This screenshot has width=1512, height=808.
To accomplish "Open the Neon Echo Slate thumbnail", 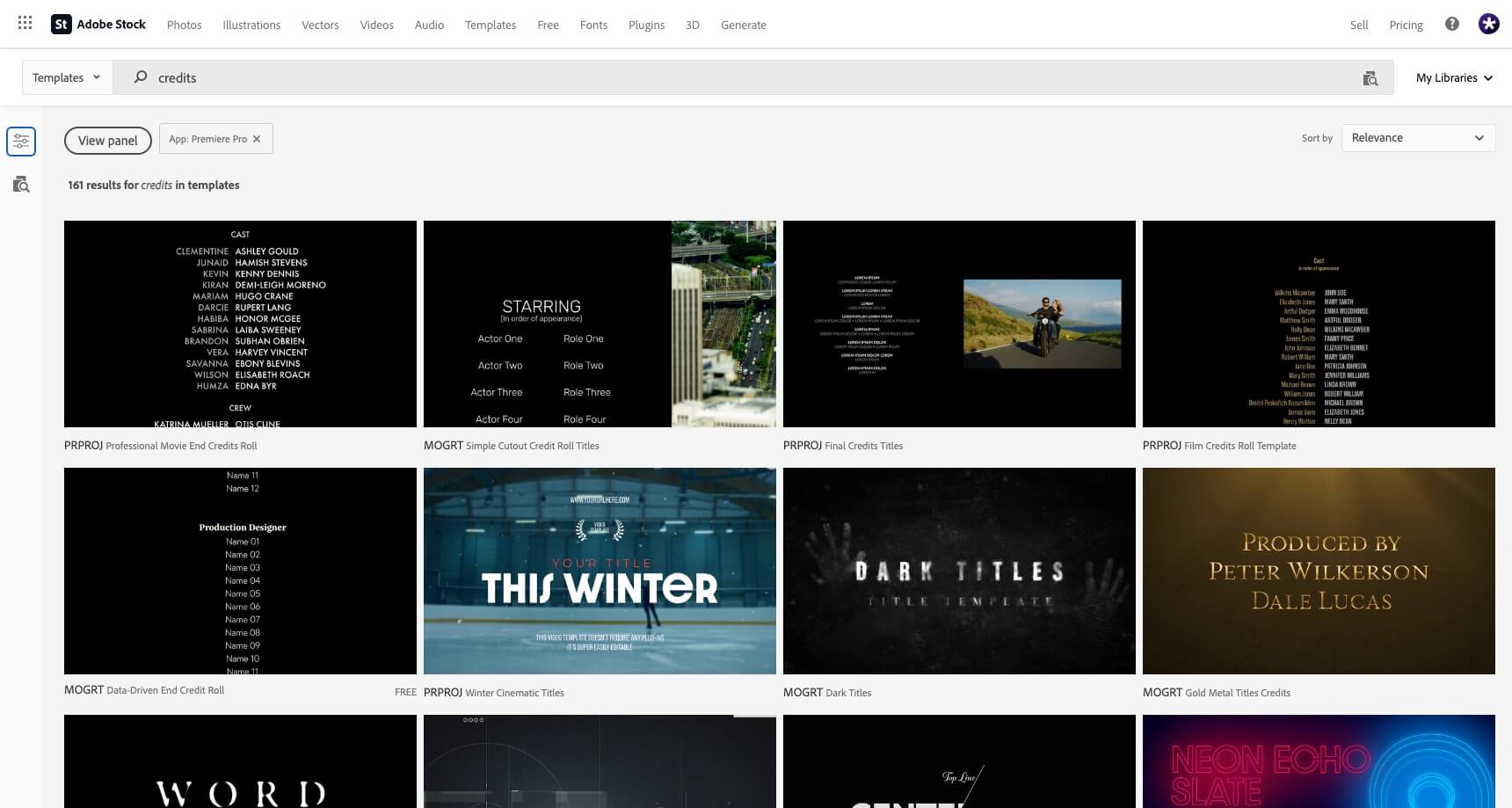I will 1319,761.
